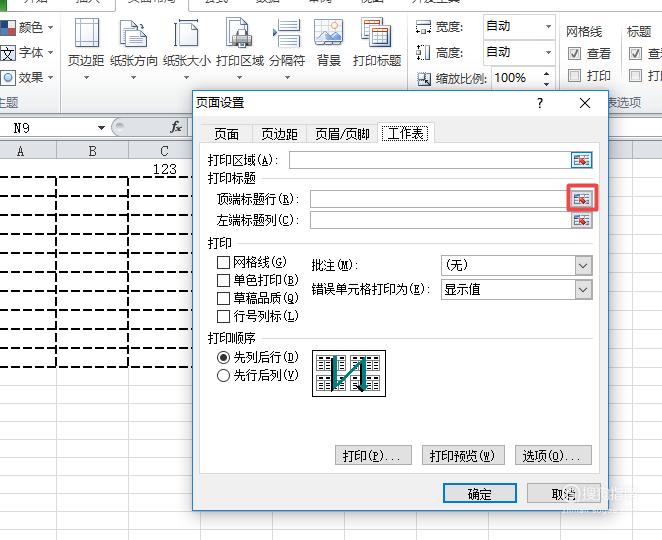Select column B header
This screenshot has width=662, height=540.
(x=92, y=150)
